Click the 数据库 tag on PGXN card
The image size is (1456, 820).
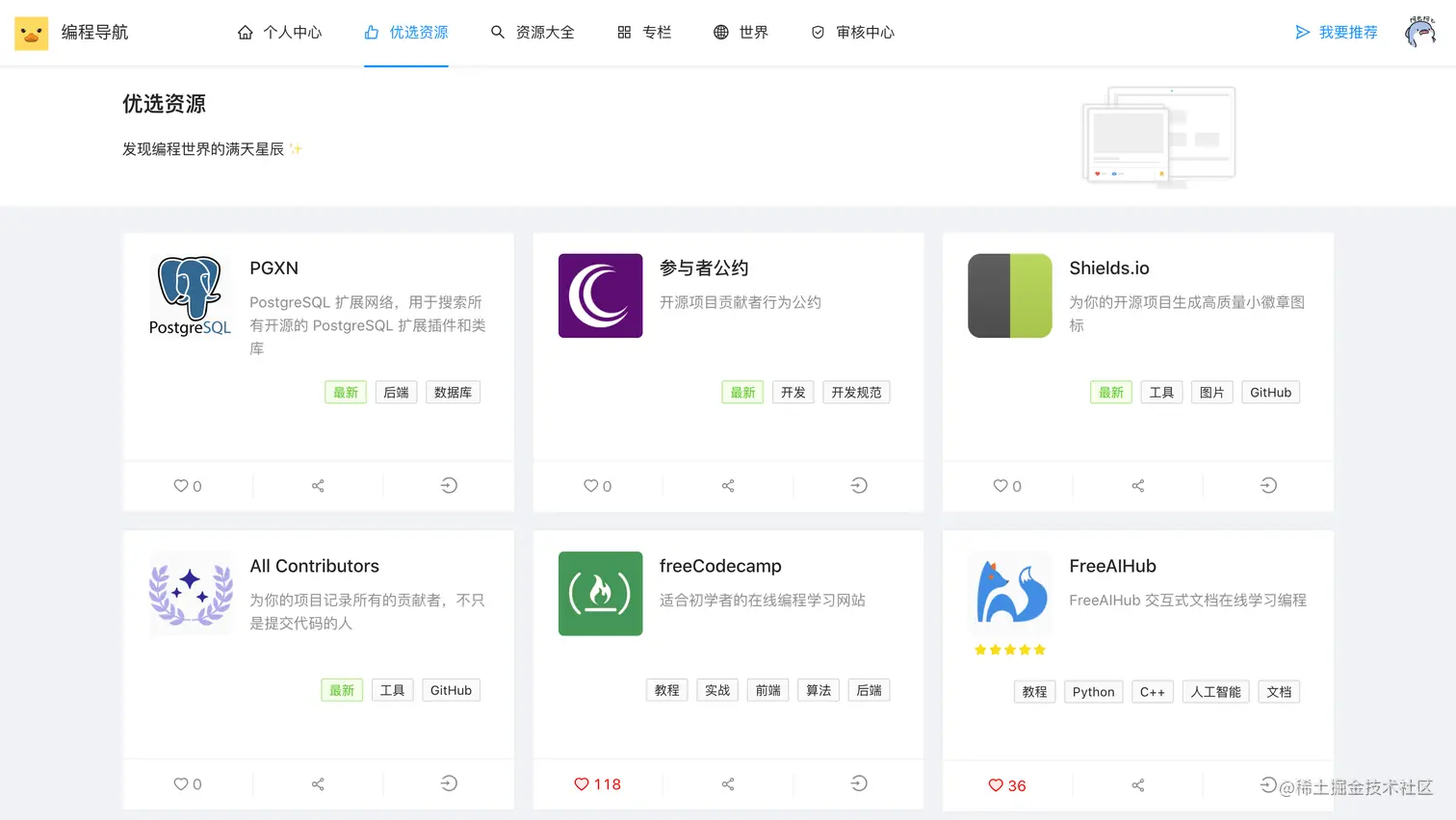[453, 393]
